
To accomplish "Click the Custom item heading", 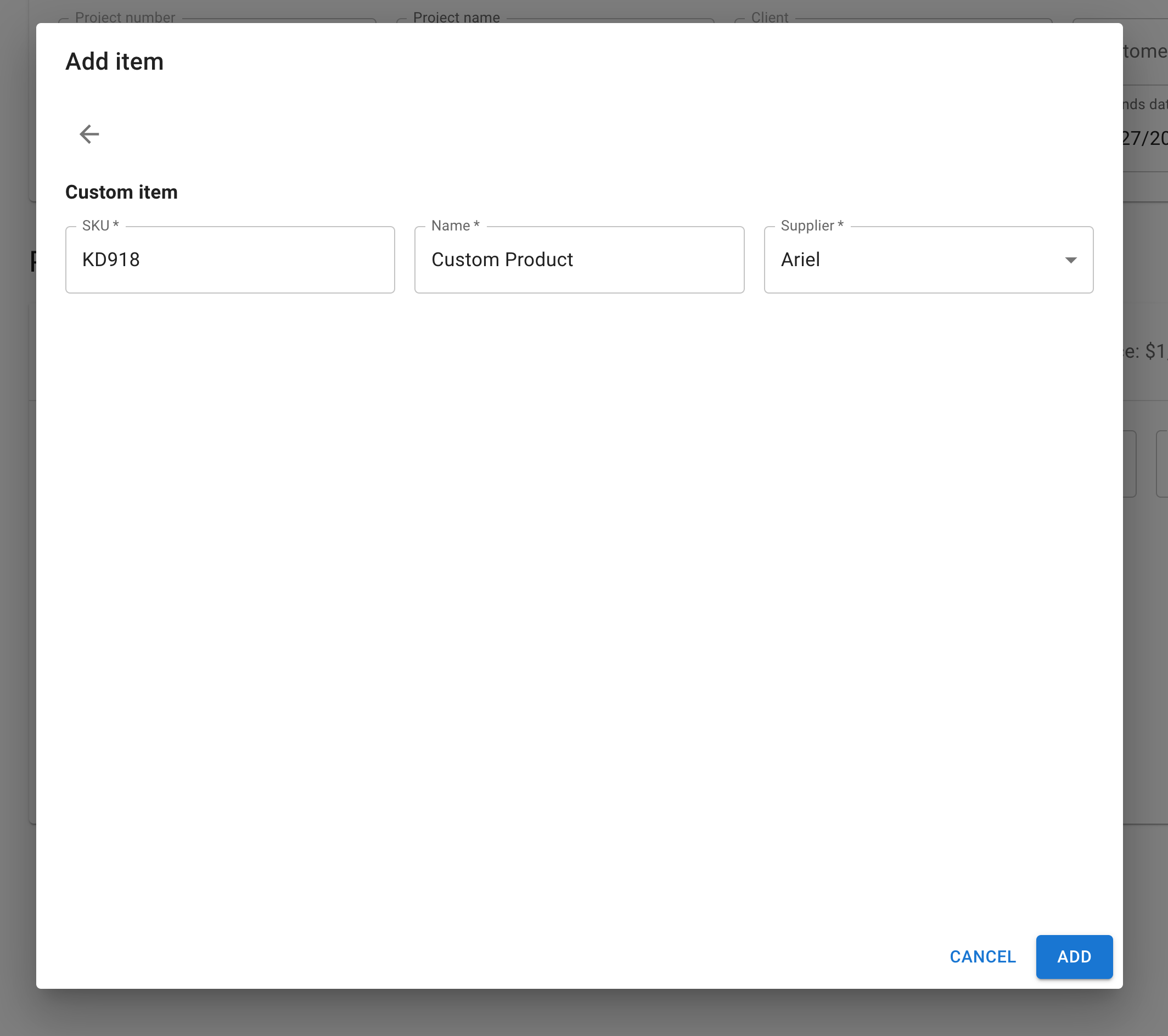I will pyautogui.click(x=121, y=192).
